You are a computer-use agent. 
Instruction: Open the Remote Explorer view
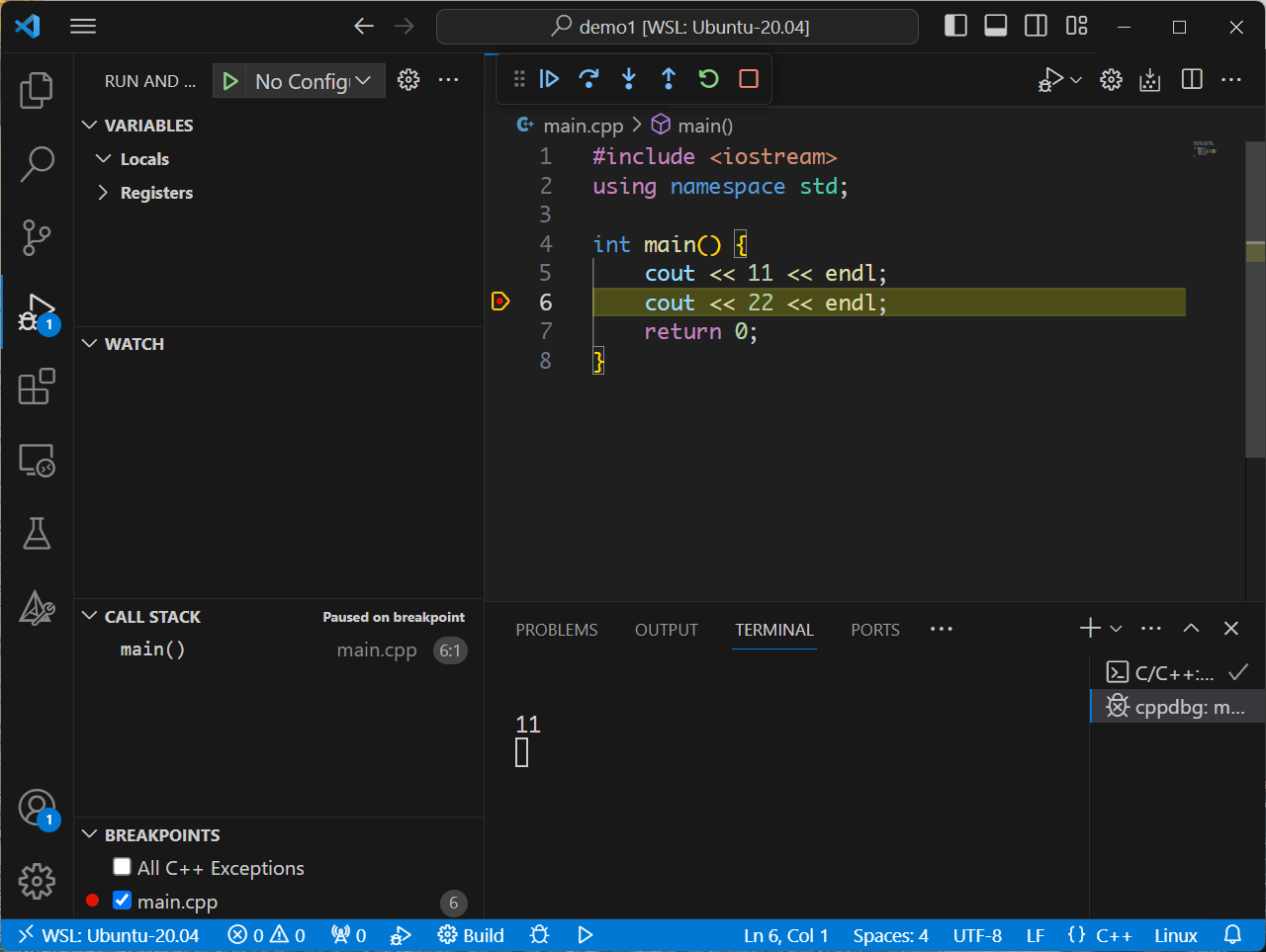click(x=37, y=461)
